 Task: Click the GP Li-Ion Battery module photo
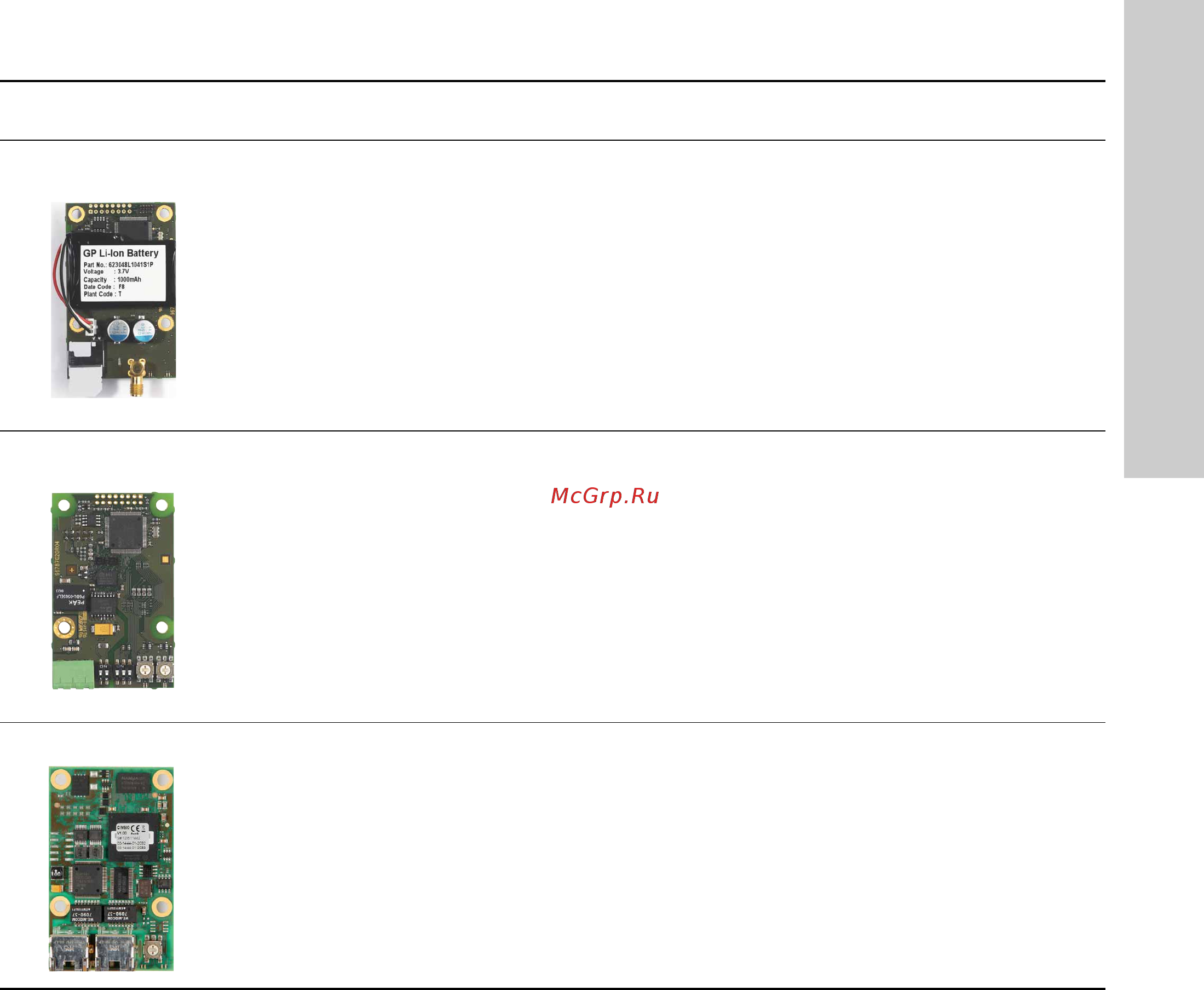[x=113, y=300]
